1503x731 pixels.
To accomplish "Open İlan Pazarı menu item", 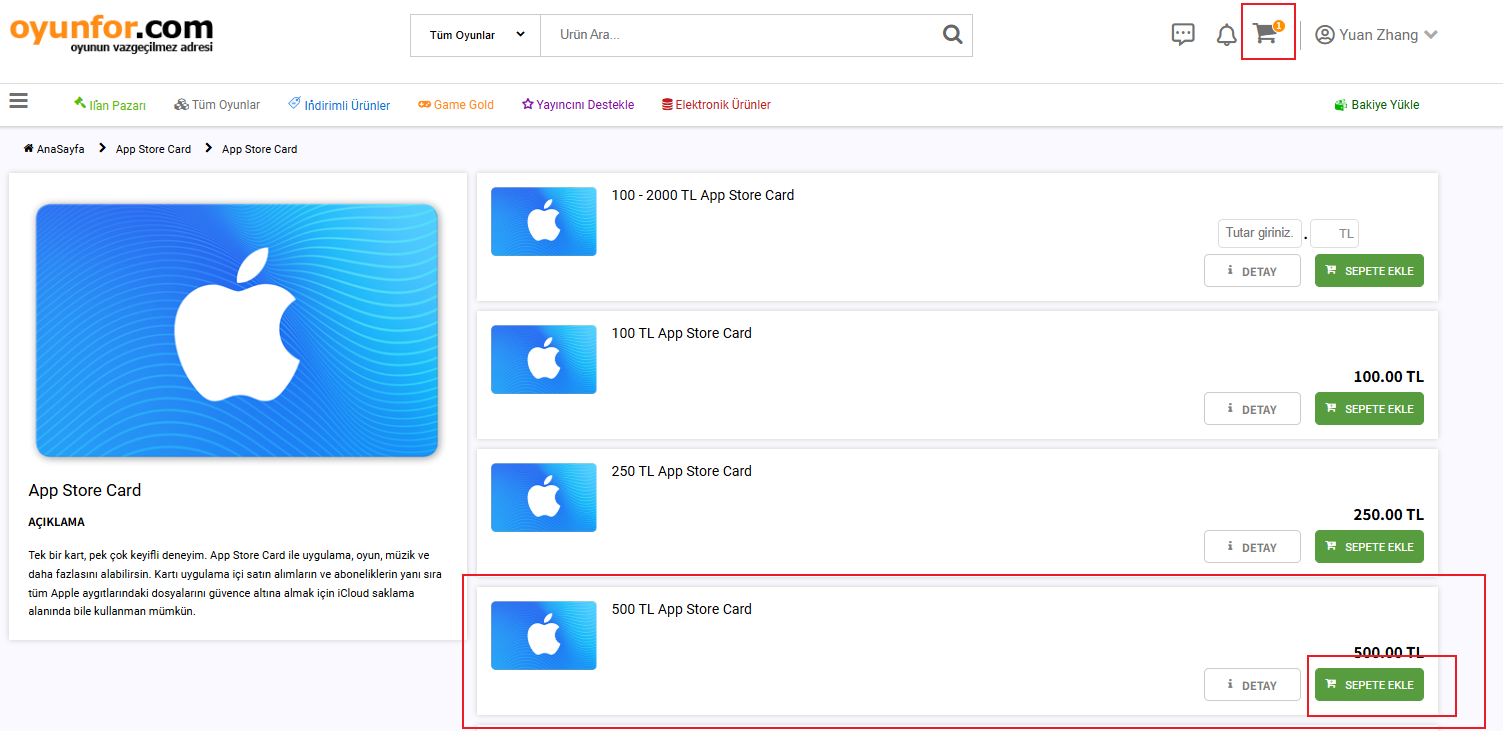I will click(110, 104).
